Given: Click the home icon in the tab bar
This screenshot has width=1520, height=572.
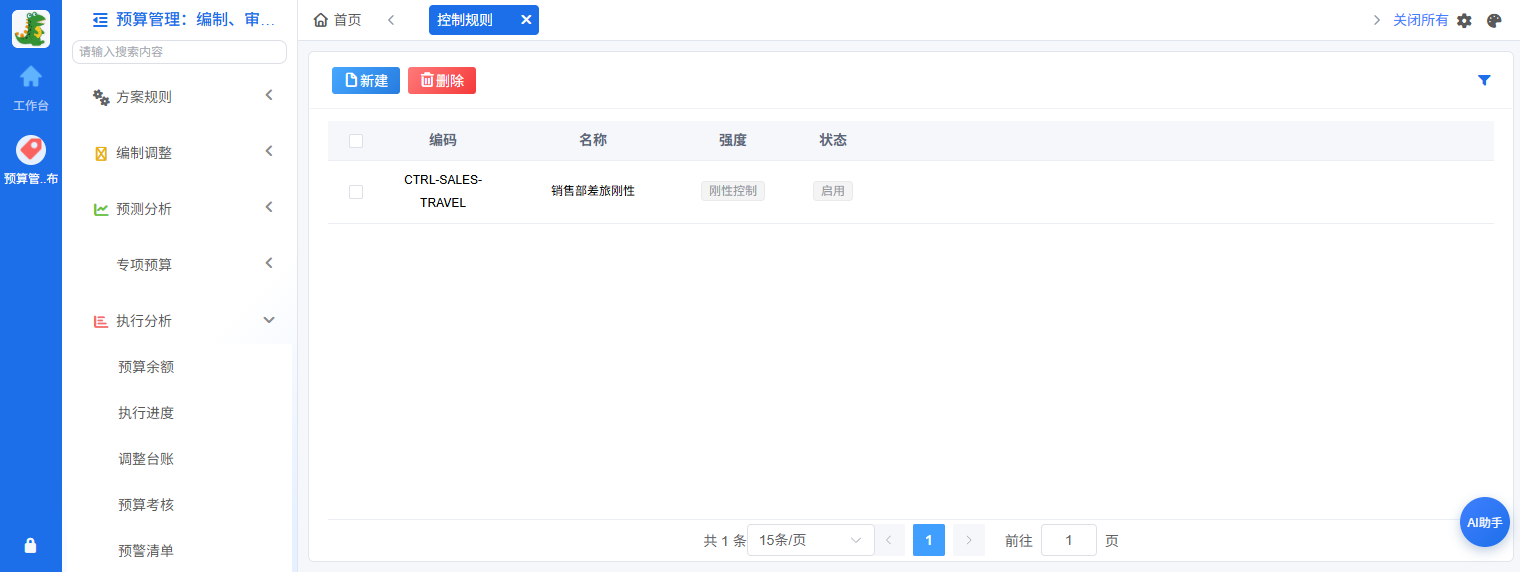Looking at the screenshot, I should tap(321, 20).
